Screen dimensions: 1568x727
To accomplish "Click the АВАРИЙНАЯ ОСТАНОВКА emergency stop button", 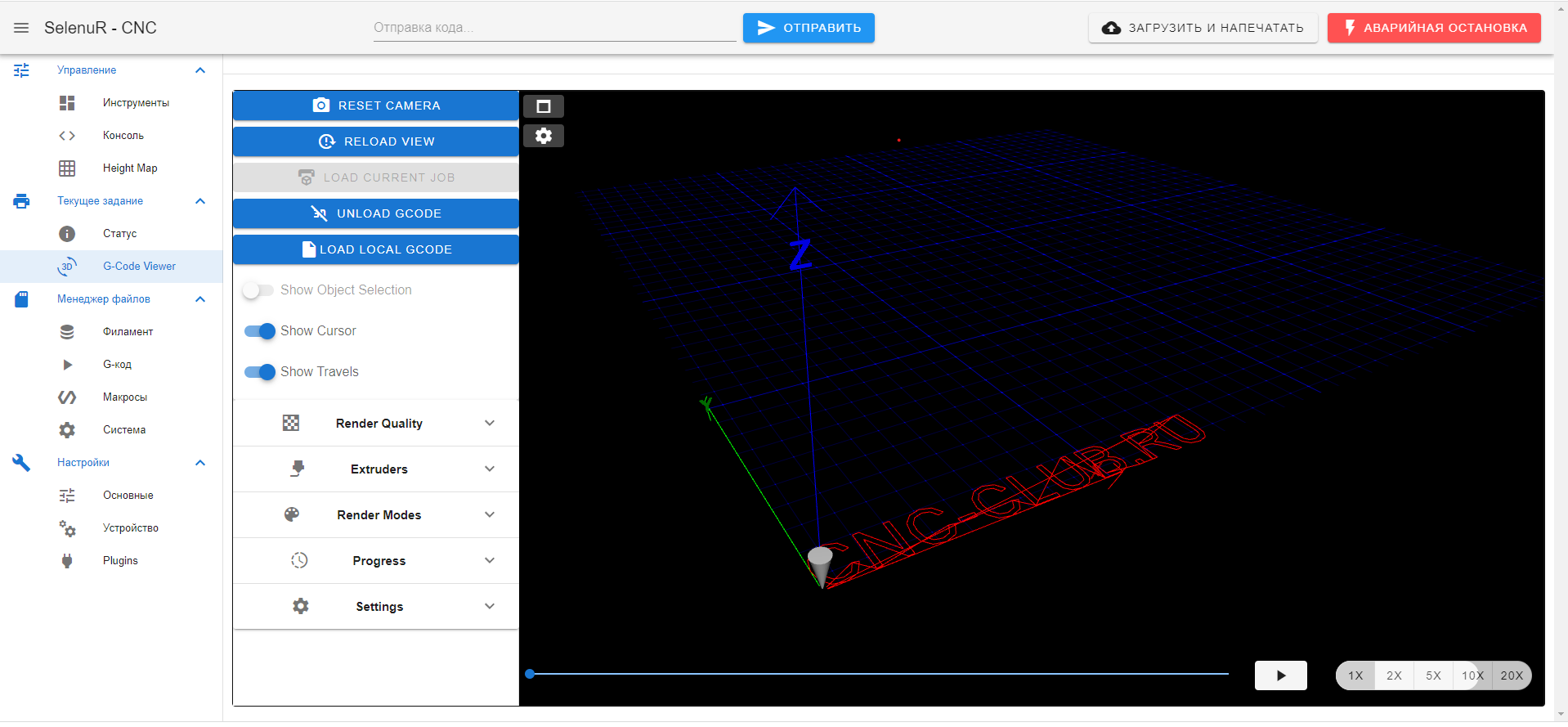I will (x=1434, y=28).
